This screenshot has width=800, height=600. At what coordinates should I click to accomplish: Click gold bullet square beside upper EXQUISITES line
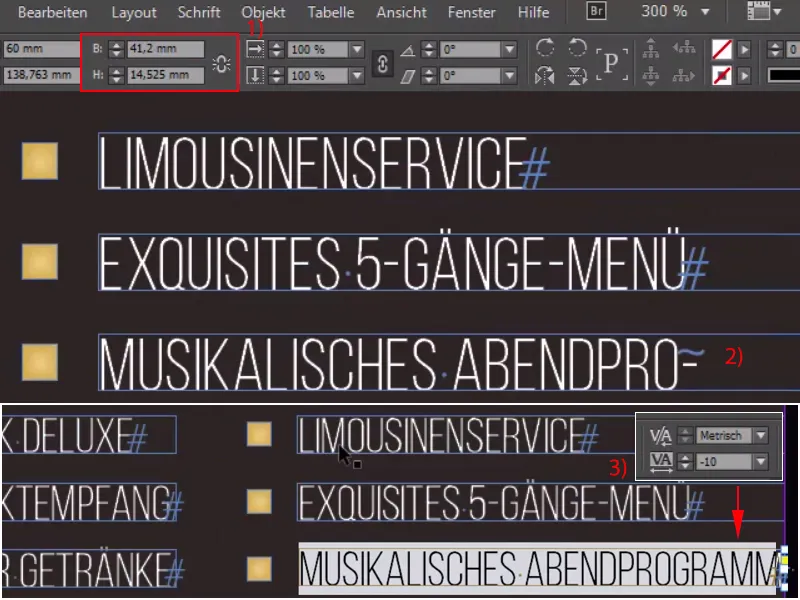40,262
